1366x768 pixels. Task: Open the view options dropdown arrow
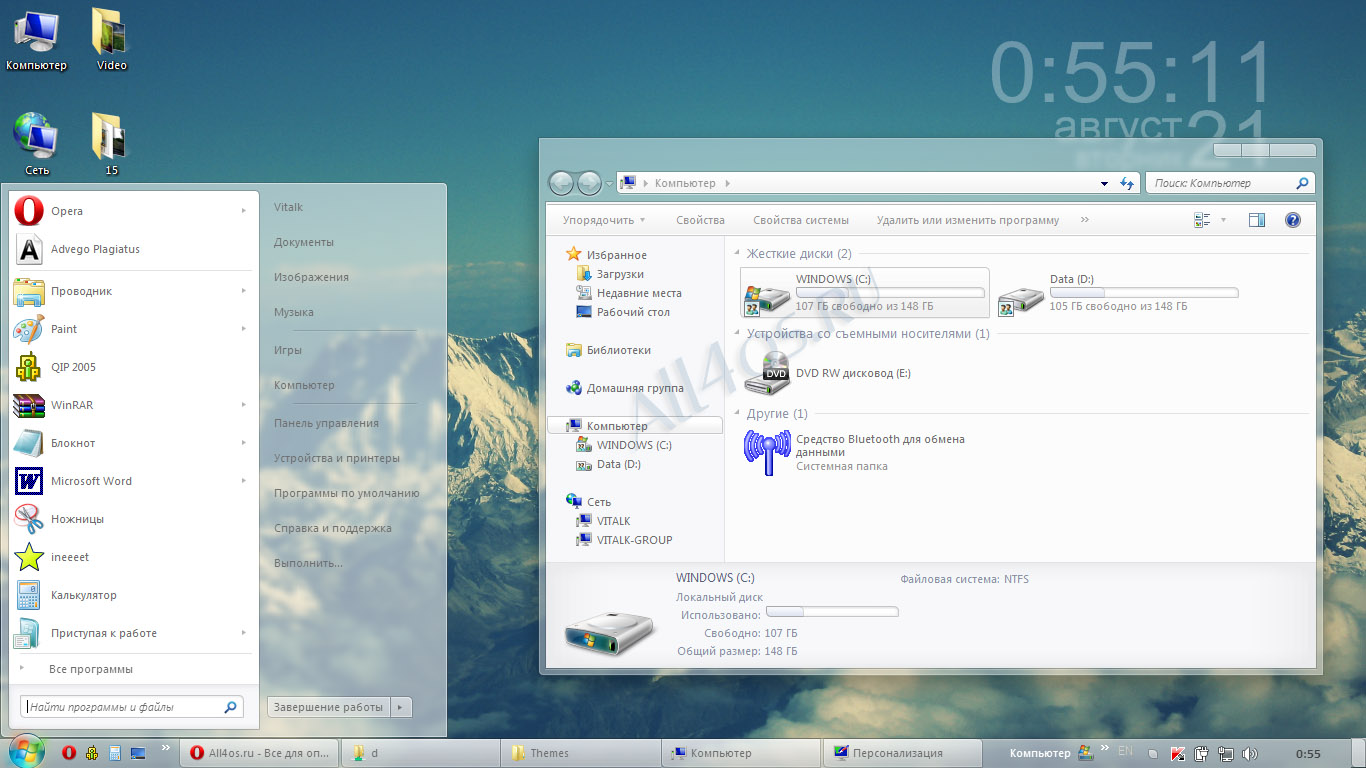coord(1222,220)
